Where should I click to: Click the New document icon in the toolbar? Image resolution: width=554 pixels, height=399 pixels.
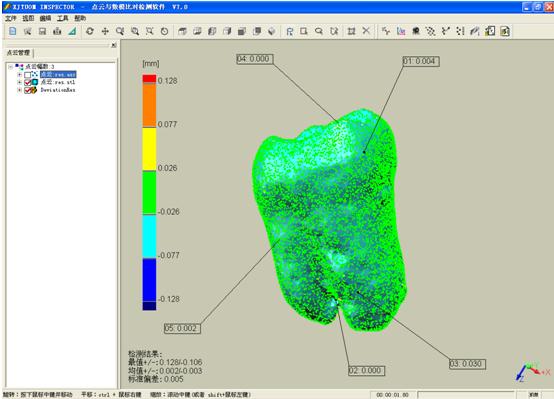point(12,31)
